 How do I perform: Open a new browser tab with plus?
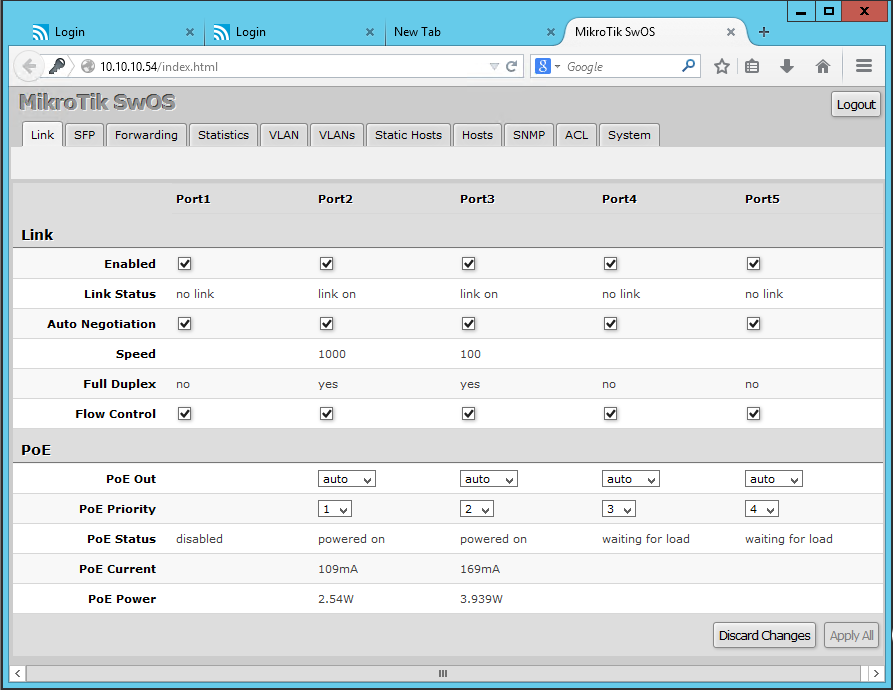tap(764, 32)
